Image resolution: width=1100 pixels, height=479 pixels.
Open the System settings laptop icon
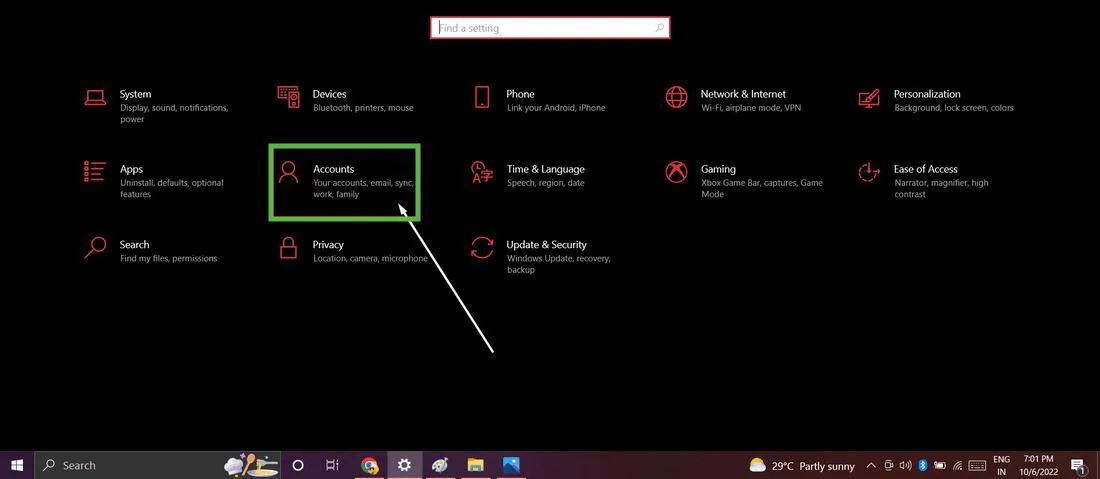(x=95, y=97)
